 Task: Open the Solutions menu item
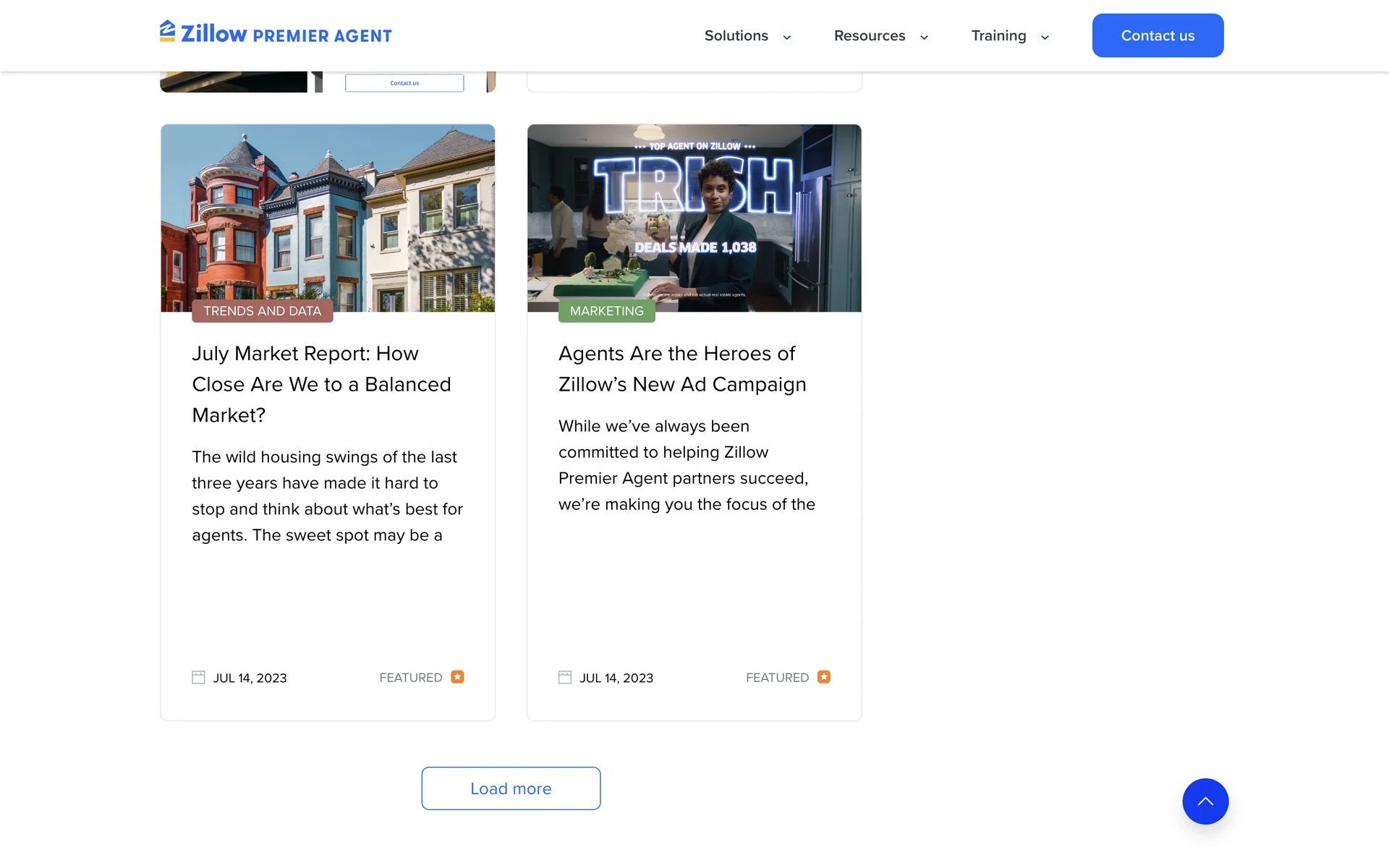pyautogui.click(x=736, y=35)
